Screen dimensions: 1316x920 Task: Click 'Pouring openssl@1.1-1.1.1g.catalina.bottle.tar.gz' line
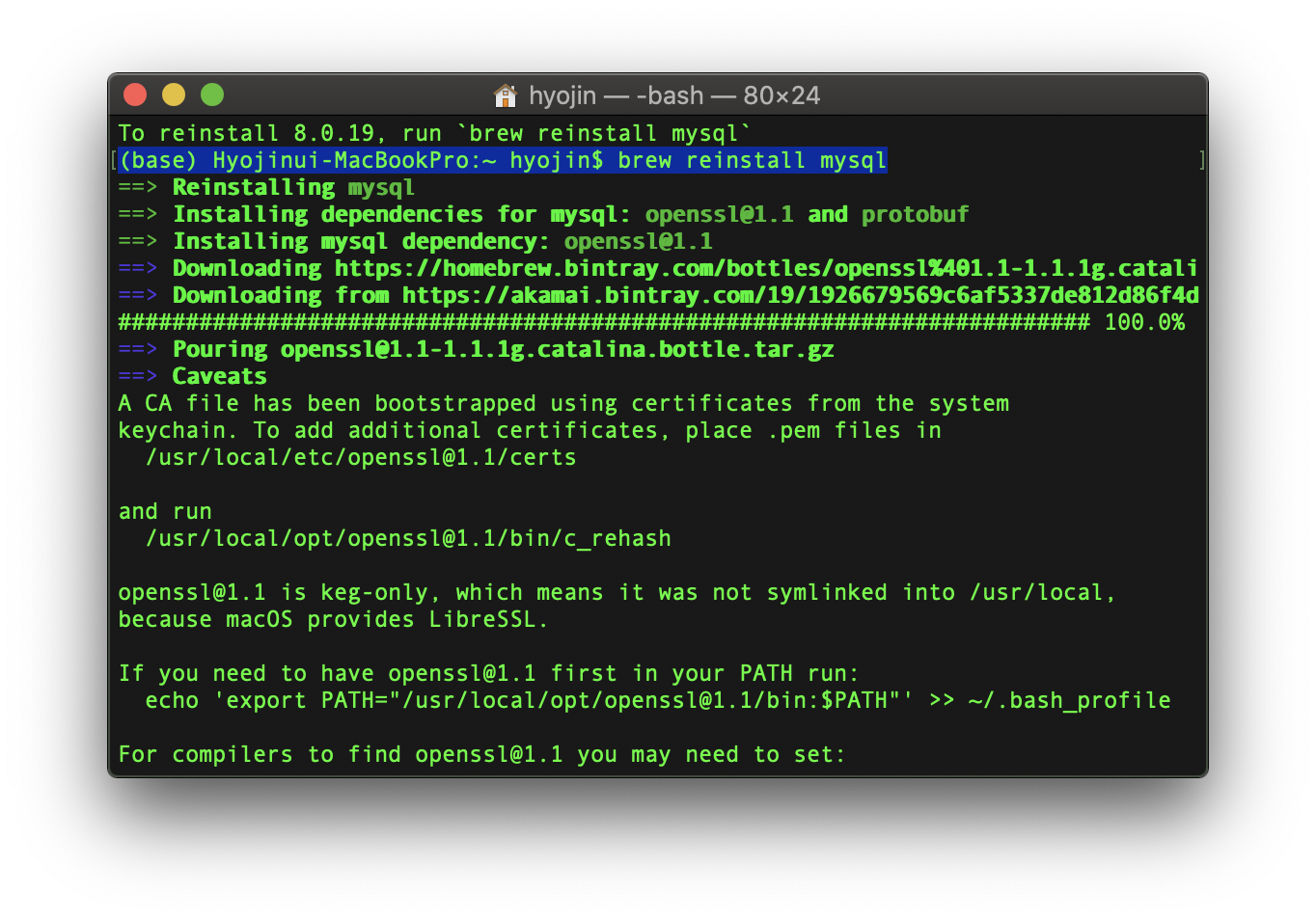point(476,349)
